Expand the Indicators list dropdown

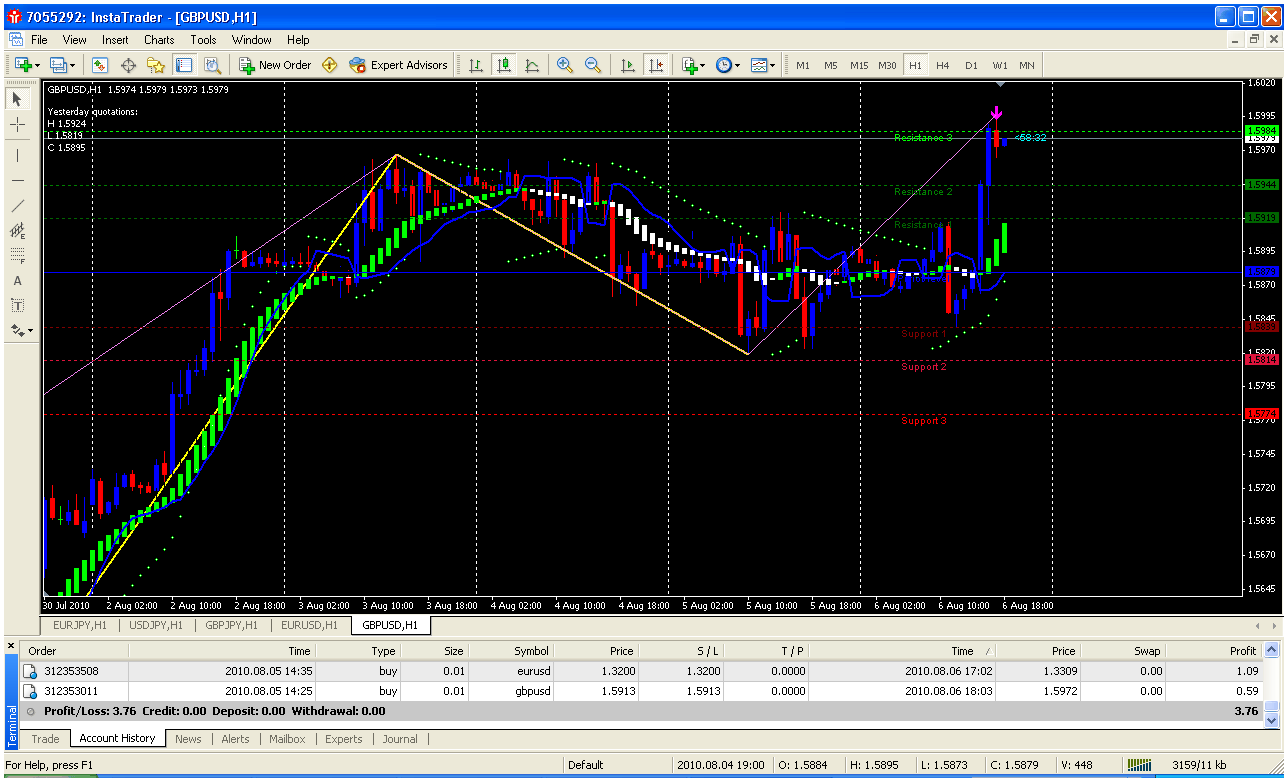click(693, 65)
